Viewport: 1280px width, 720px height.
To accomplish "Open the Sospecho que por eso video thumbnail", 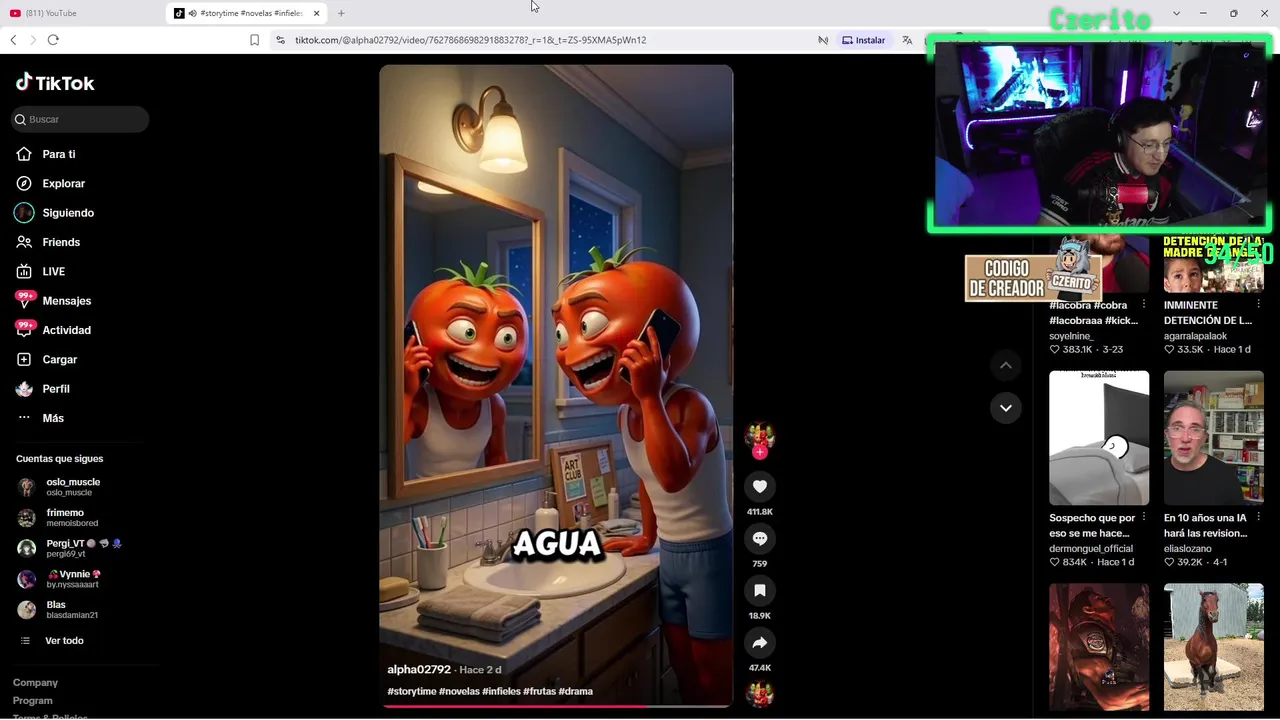I will point(1099,438).
